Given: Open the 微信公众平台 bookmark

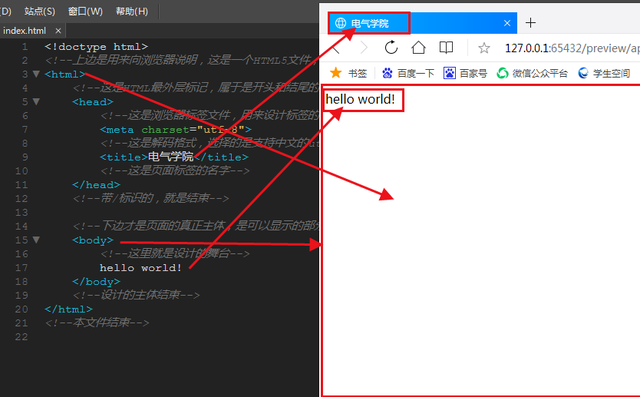Looking at the screenshot, I should click(x=532, y=73).
